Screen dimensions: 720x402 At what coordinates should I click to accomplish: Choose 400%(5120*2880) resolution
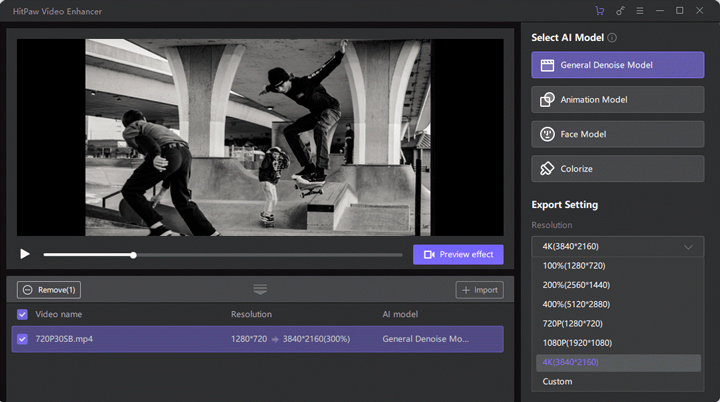pyautogui.click(x=618, y=304)
